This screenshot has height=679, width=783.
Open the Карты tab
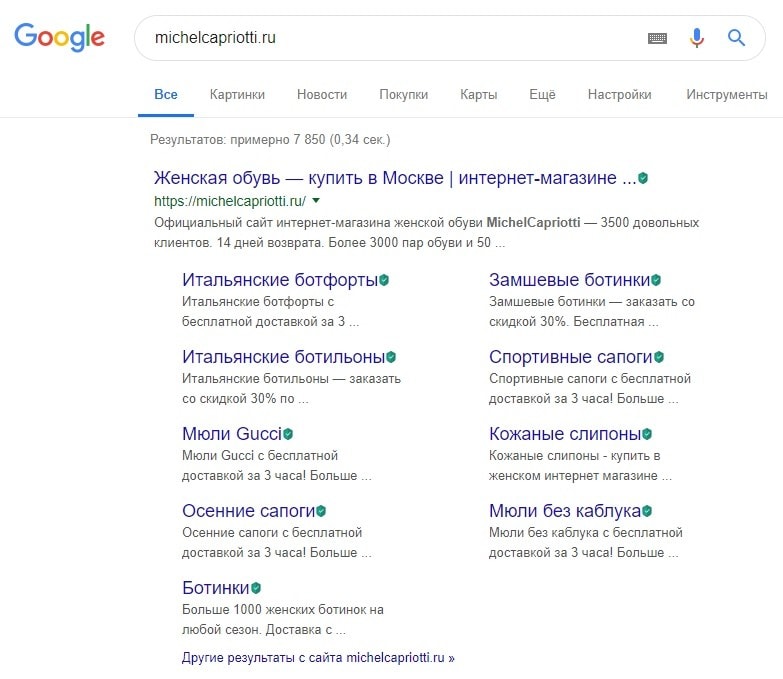[478, 95]
